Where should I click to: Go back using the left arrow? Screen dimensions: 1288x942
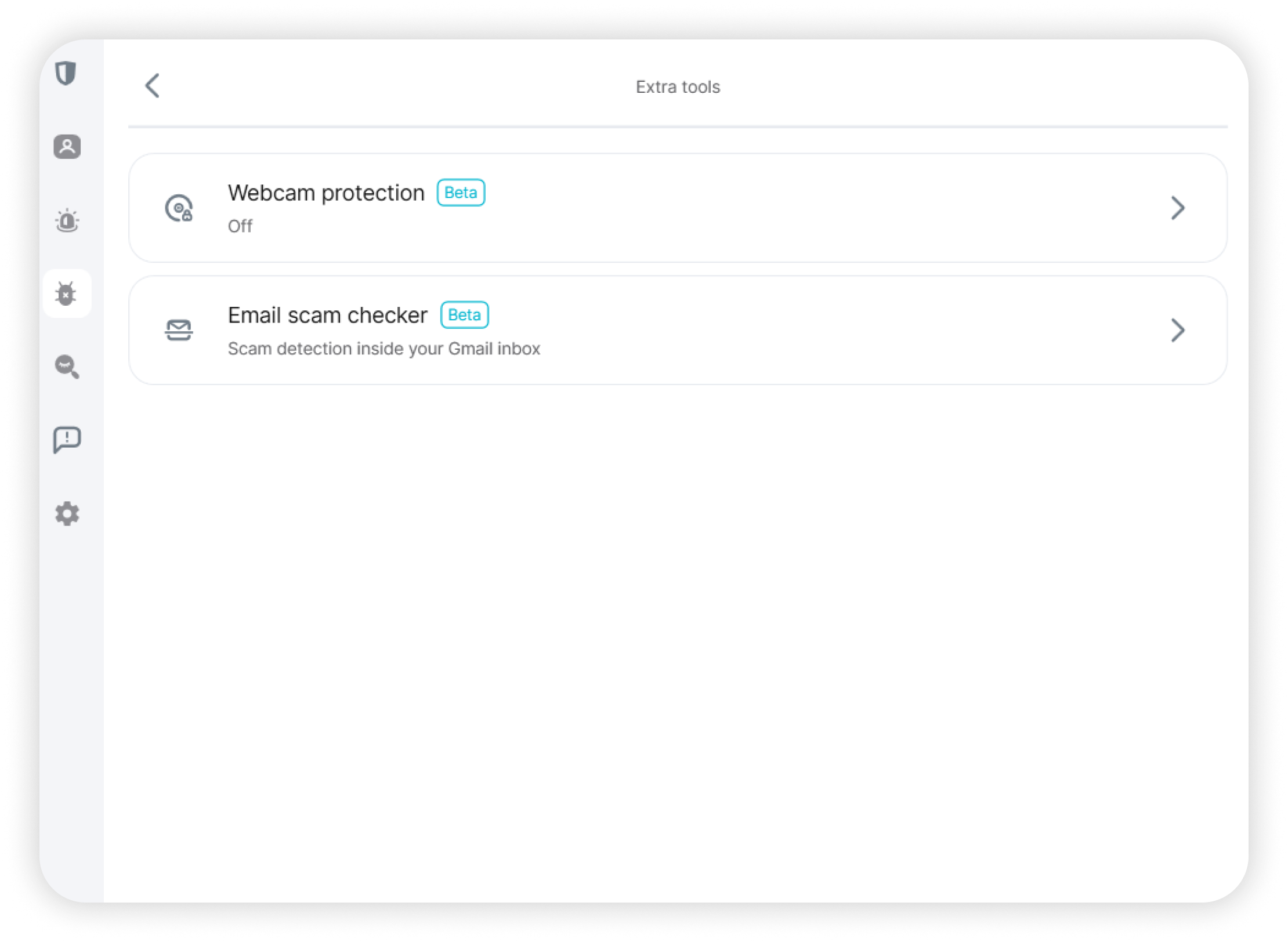153,86
